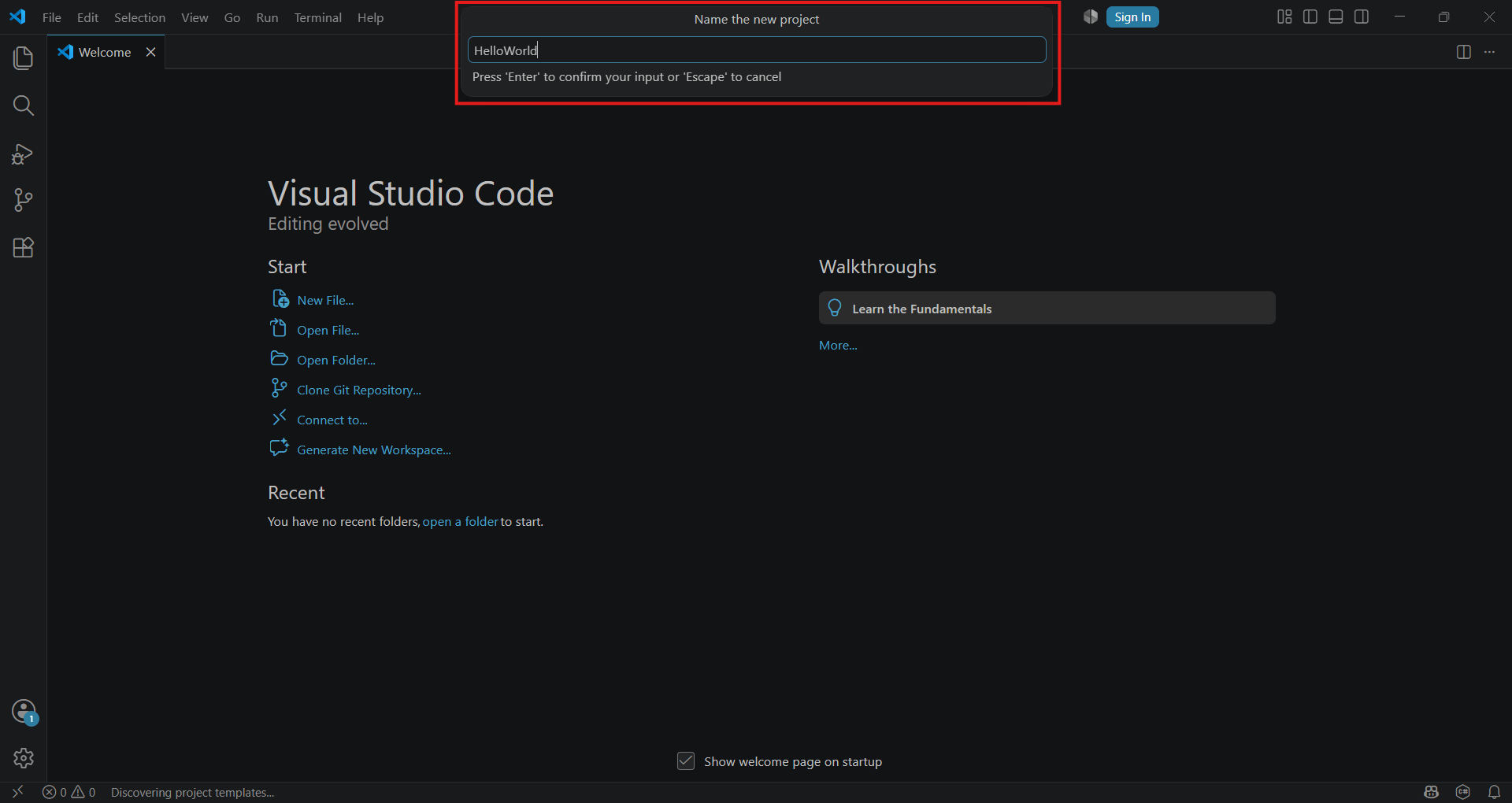Open the Edit menu
Image resolution: width=1512 pixels, height=803 pixels.
click(87, 17)
